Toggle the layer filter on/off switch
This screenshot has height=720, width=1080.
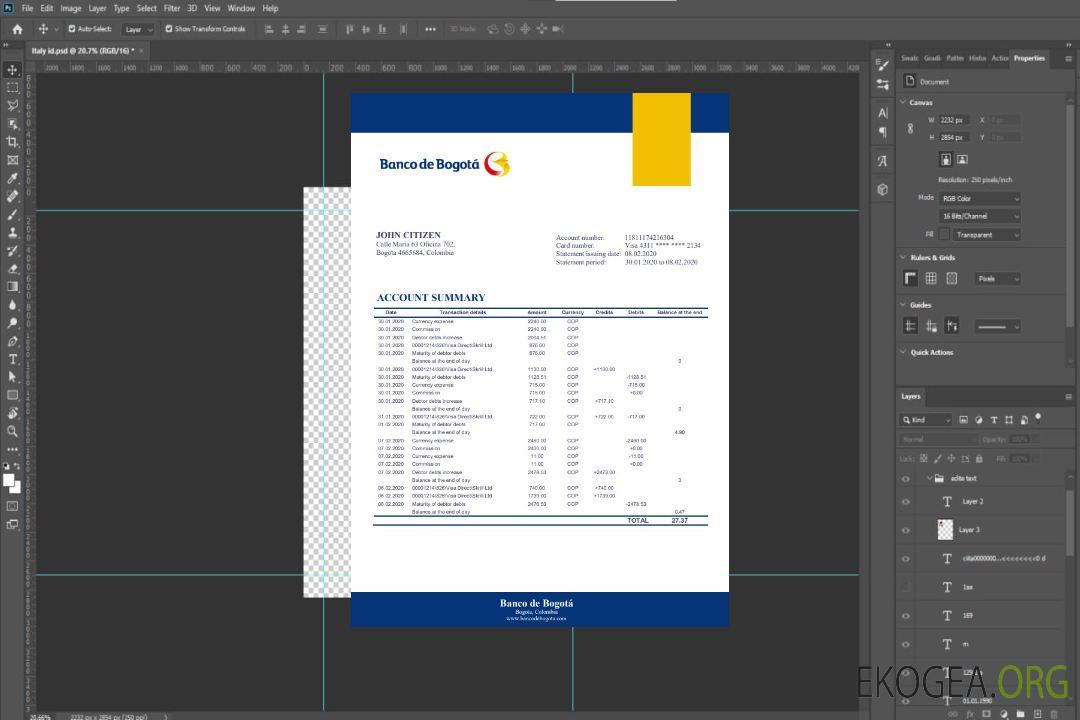[x=1038, y=418]
